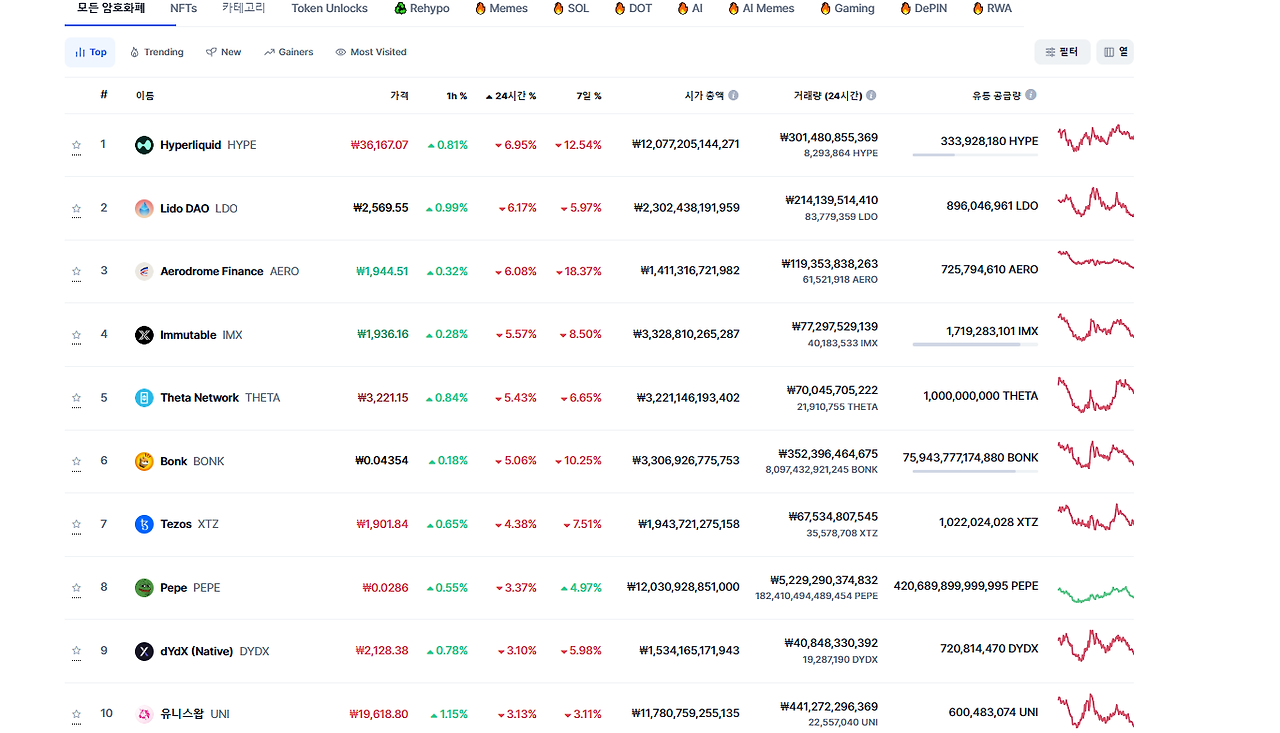The height and width of the screenshot is (733, 1280).
Task: Select the Most Visited filter button
Action: click(371, 52)
